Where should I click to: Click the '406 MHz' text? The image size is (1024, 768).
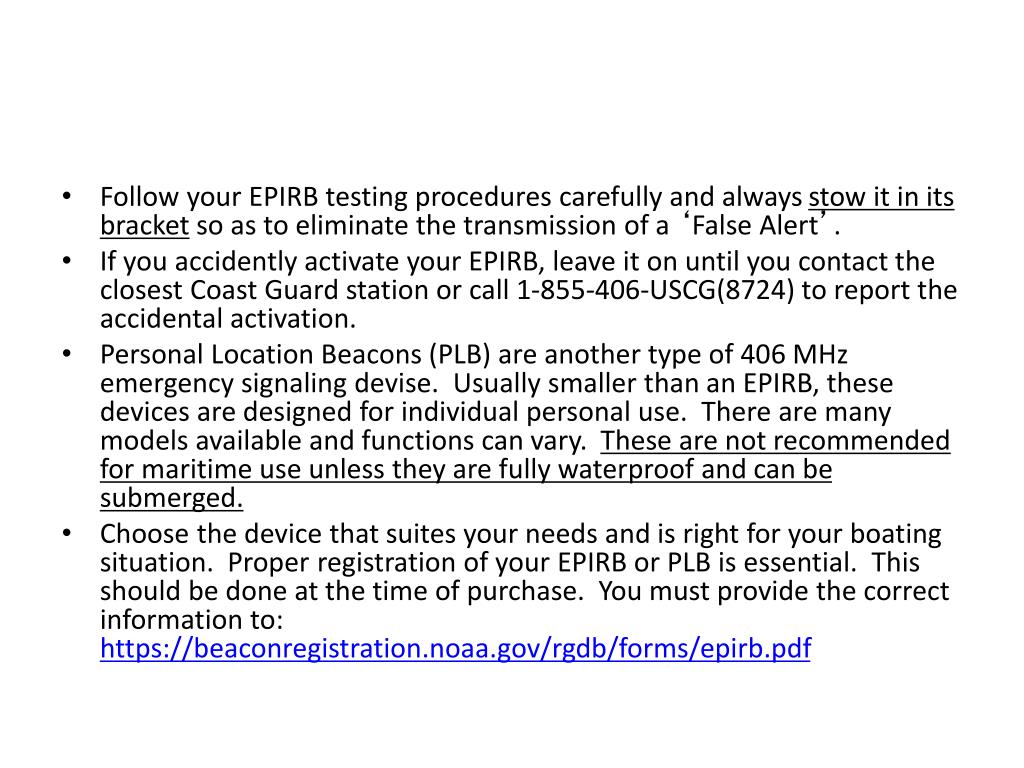[x=793, y=355]
